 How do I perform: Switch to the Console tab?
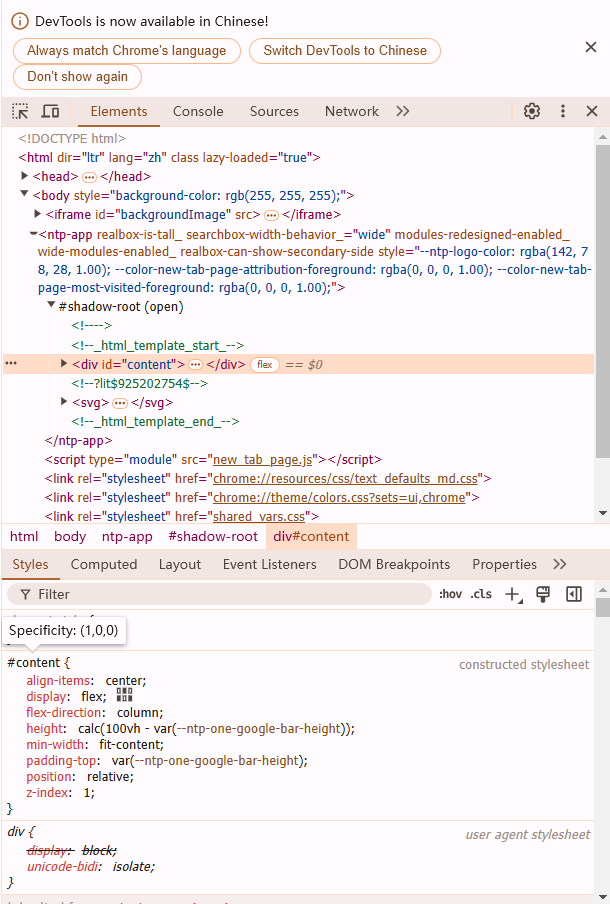point(198,111)
